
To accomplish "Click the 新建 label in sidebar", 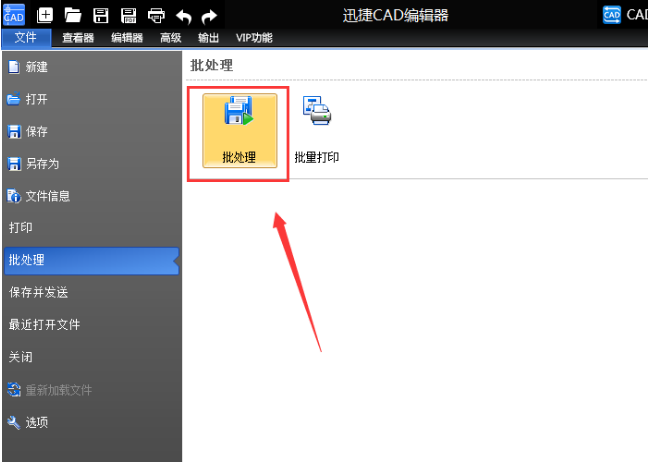I will tap(36, 67).
